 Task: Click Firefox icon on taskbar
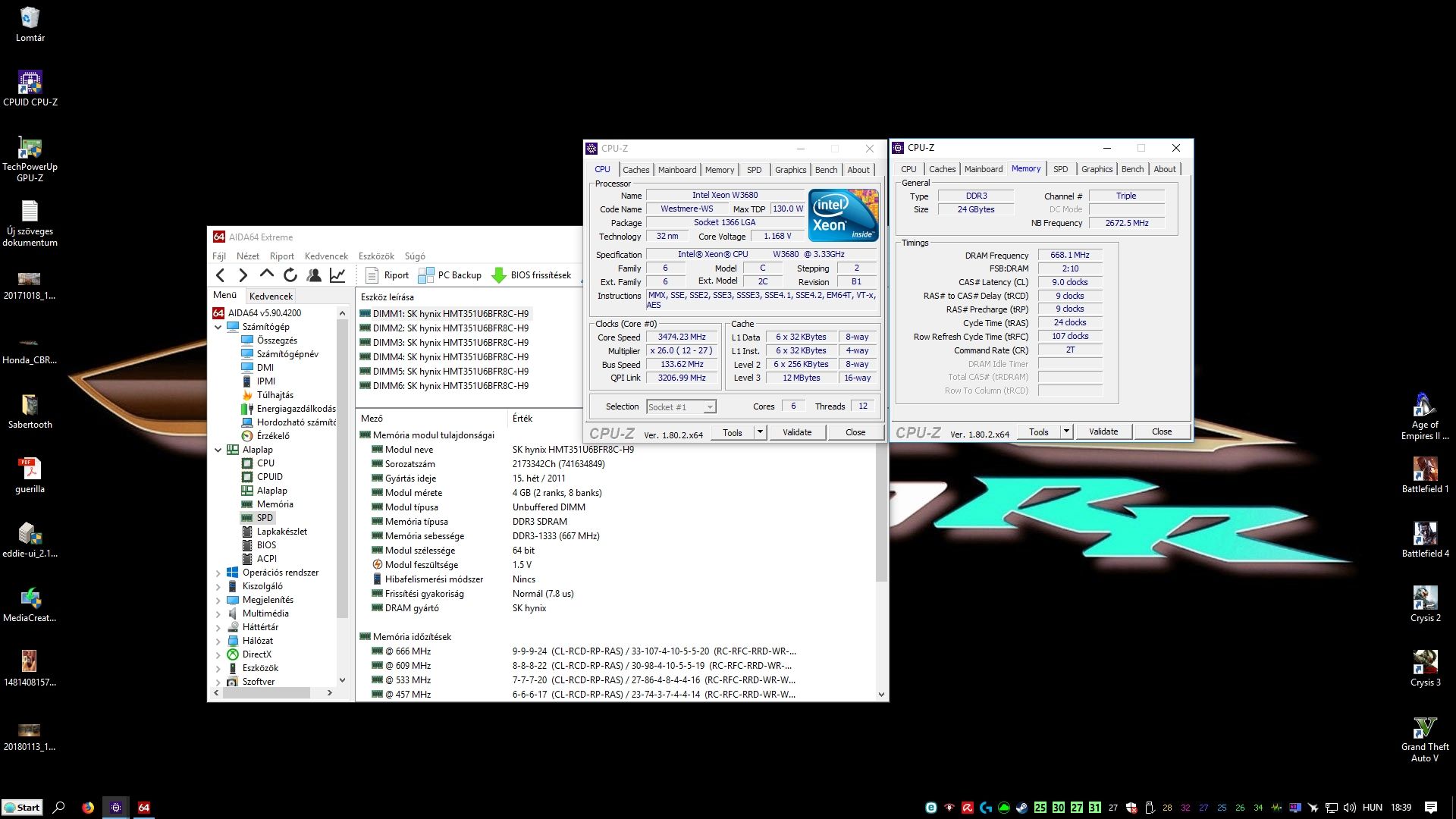(x=88, y=808)
